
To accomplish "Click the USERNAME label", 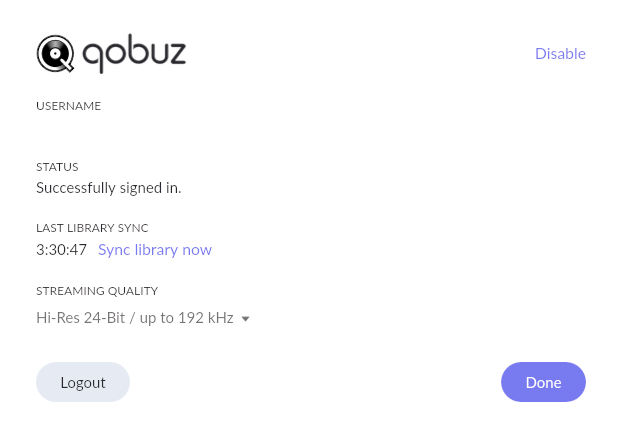I will click(x=69, y=106).
